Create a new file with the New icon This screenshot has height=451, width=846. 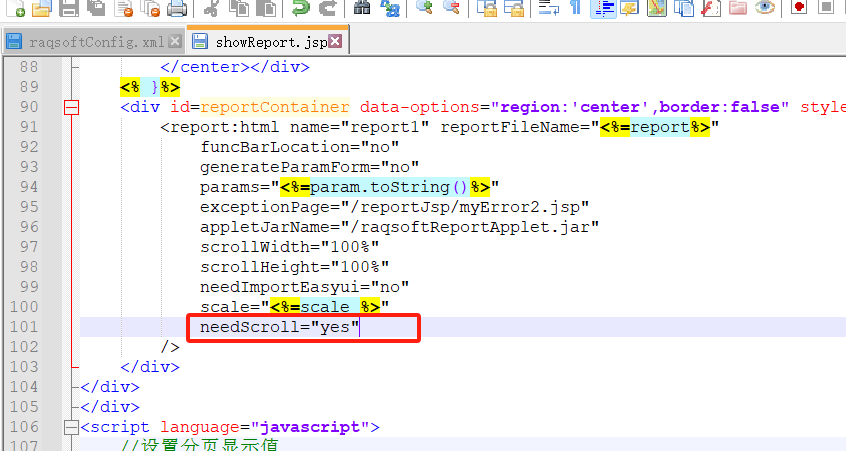(x=15, y=8)
